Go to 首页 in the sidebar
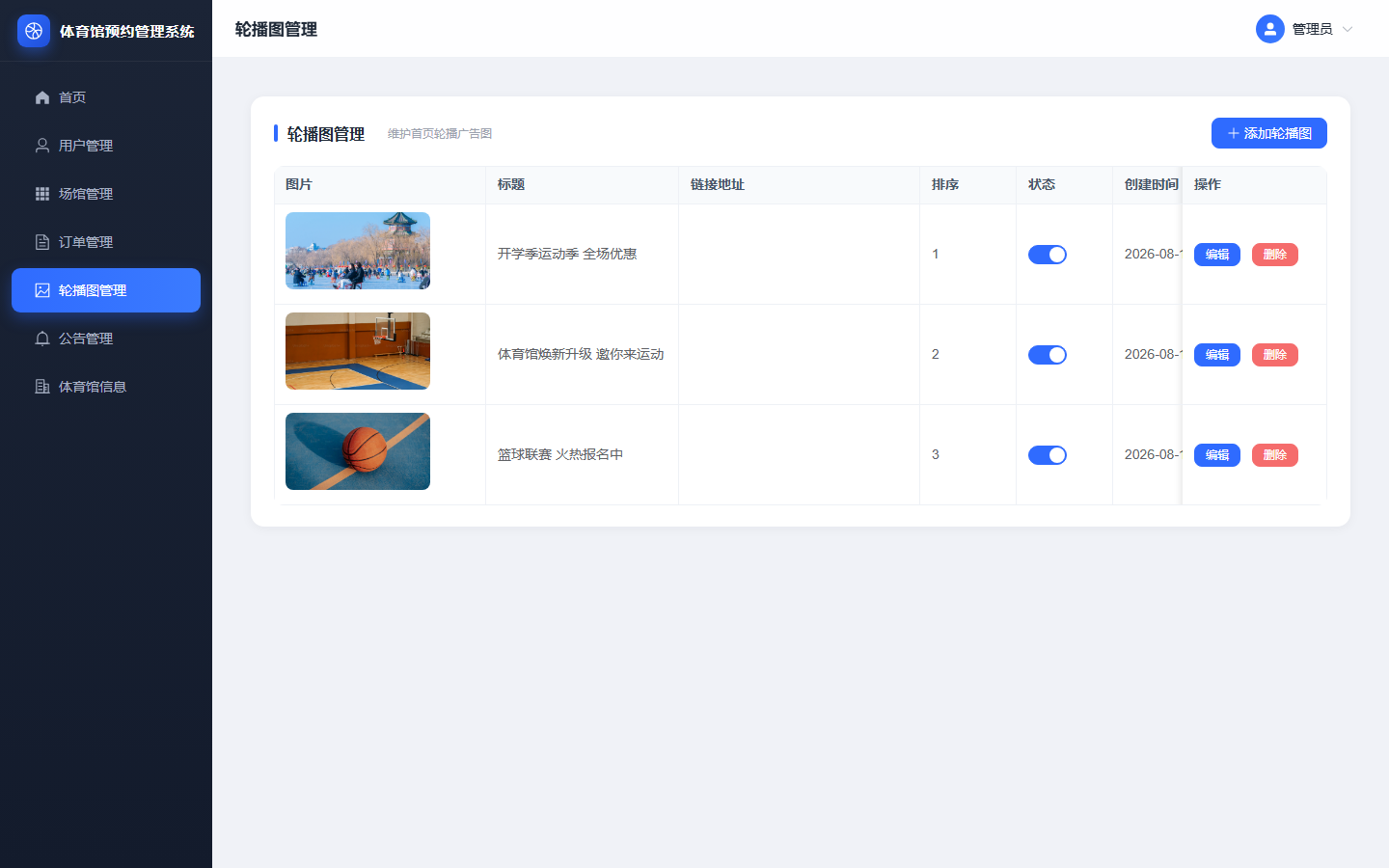Viewport: 1389px width, 868px height. (x=106, y=97)
